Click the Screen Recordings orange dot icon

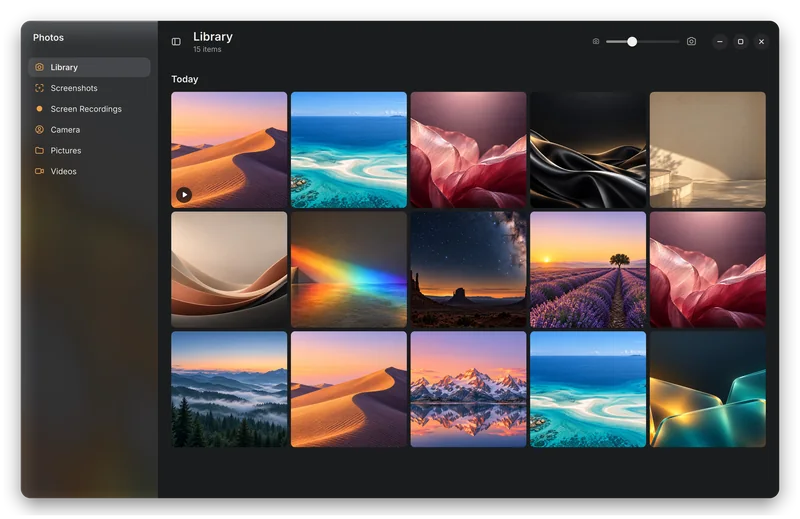pyautogui.click(x=39, y=109)
